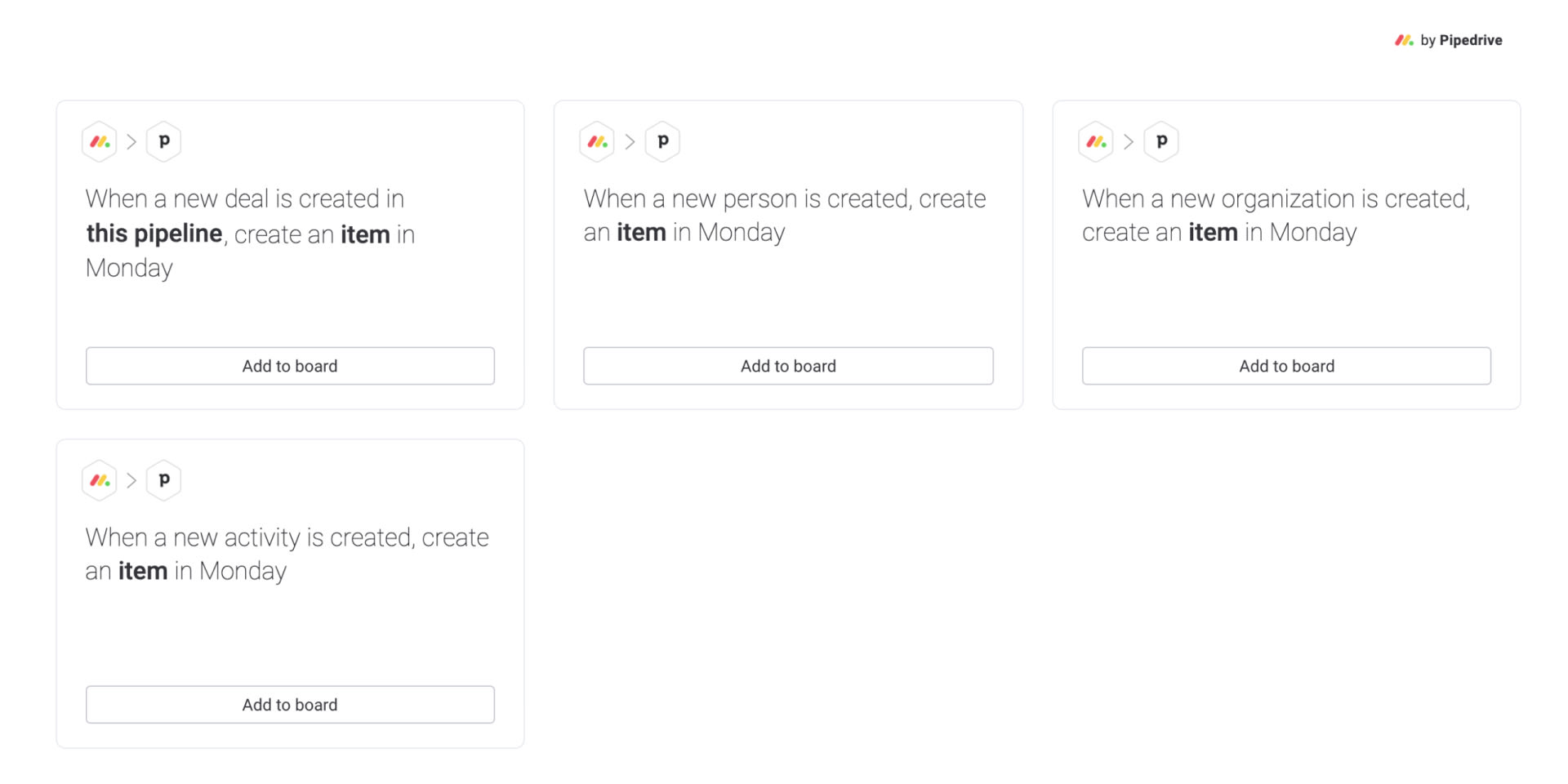Add the new activity recipe to board
This screenshot has width=1568, height=784.
pyautogui.click(x=290, y=705)
